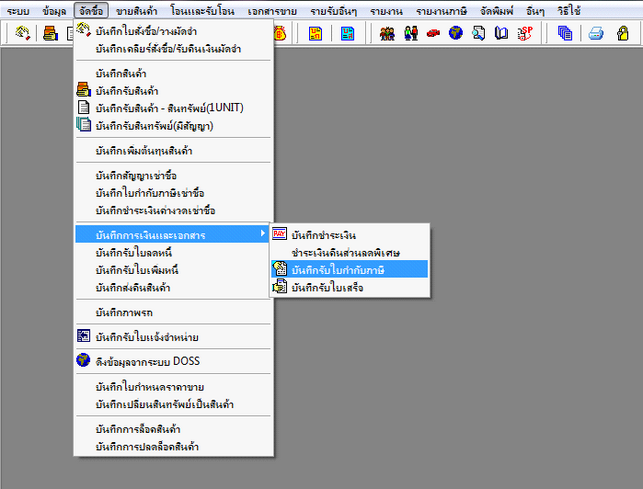This screenshot has height=489, width=643.
Task: Select บันทึกรับใบกำกับภาษี in the submenu
Action: pyautogui.click(x=338, y=270)
